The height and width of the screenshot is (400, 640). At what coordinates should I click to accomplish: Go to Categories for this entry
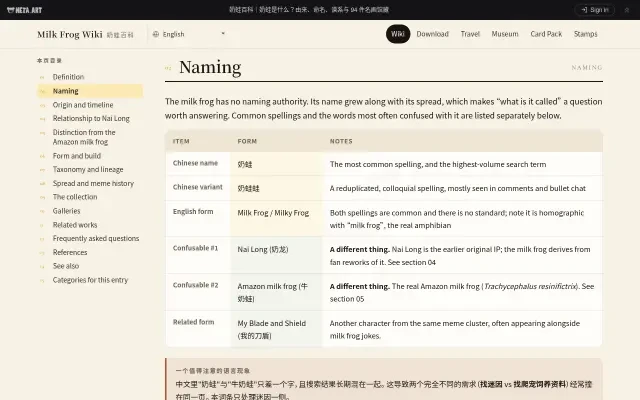pos(90,280)
